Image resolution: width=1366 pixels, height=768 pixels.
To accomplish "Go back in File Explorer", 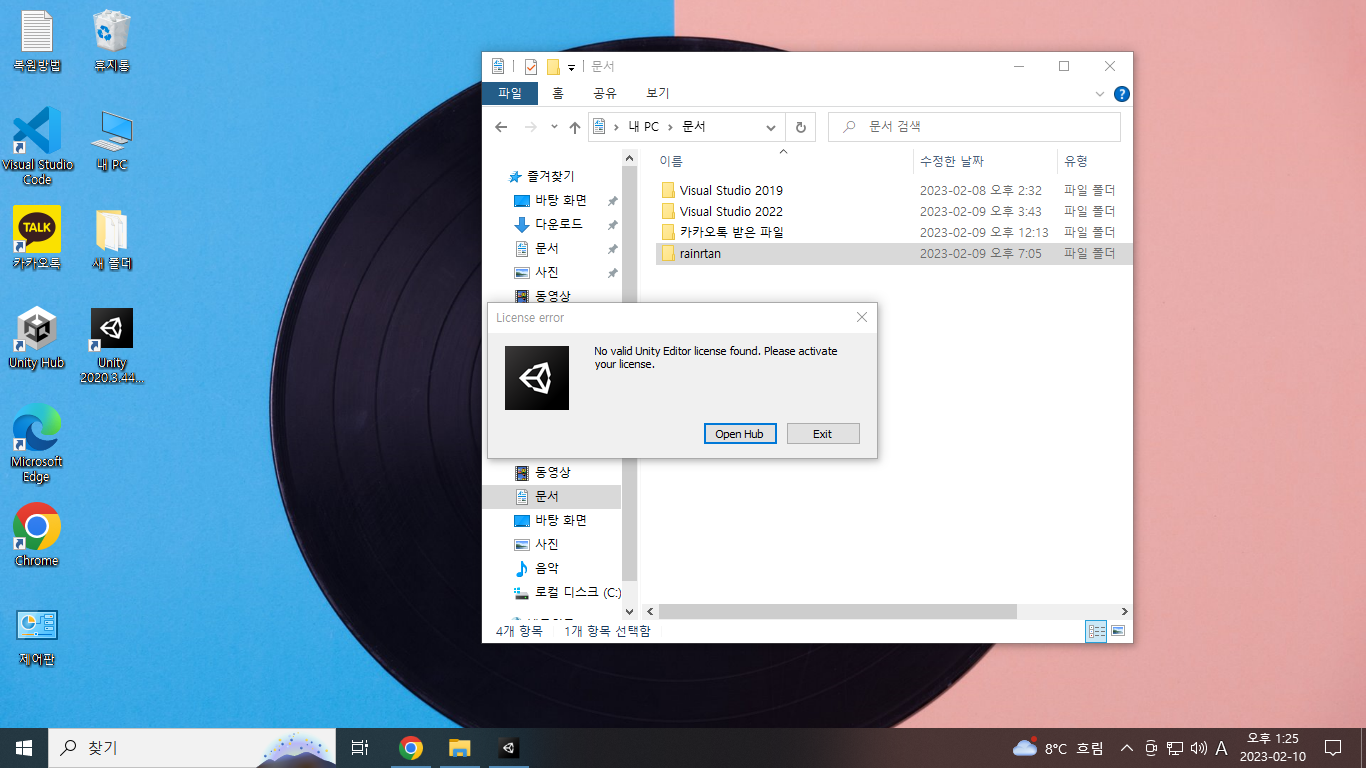I will pos(501,127).
